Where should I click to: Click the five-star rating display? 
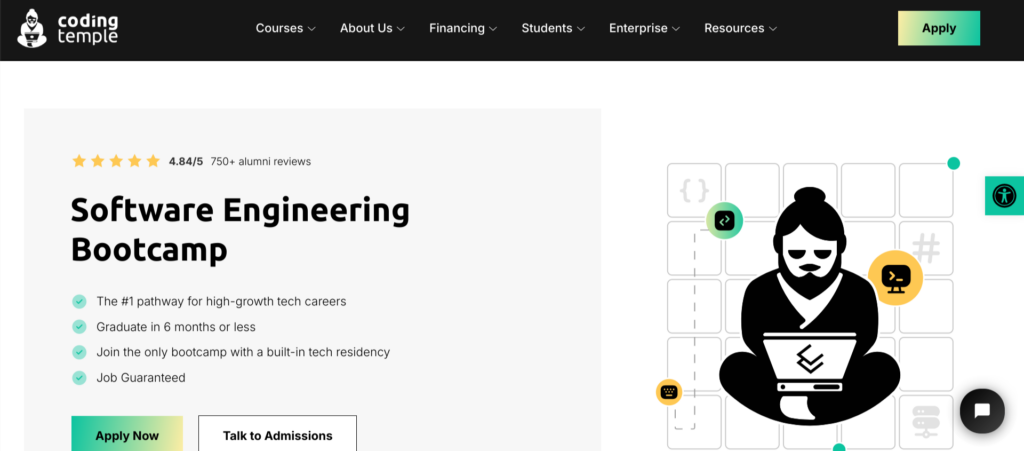(116, 161)
